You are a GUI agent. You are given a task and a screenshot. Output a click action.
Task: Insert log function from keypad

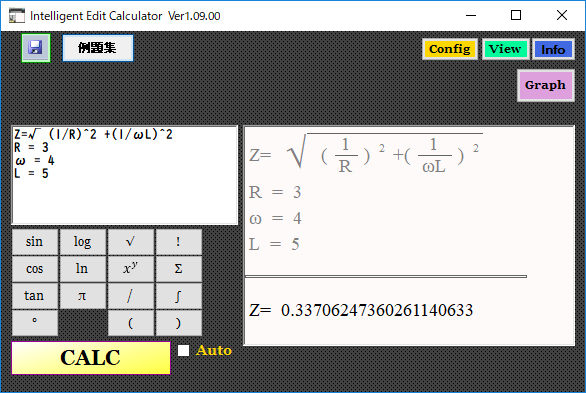point(83,242)
